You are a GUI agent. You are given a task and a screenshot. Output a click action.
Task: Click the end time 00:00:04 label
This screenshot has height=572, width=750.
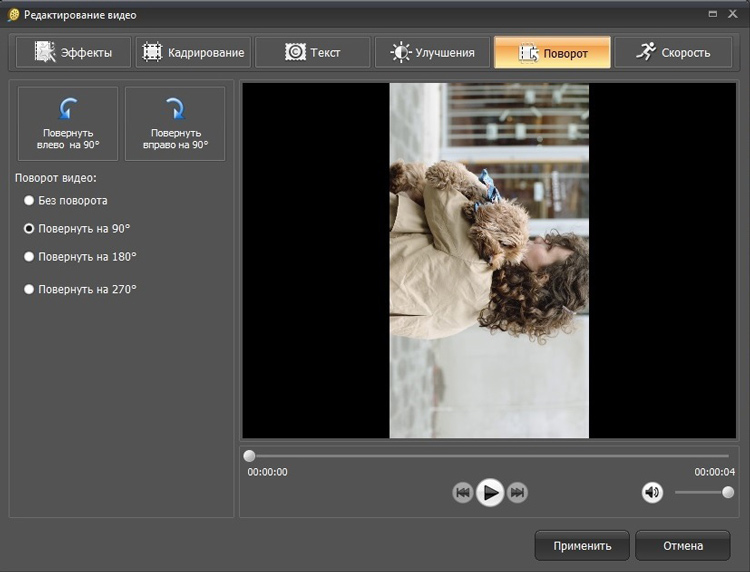tap(715, 472)
